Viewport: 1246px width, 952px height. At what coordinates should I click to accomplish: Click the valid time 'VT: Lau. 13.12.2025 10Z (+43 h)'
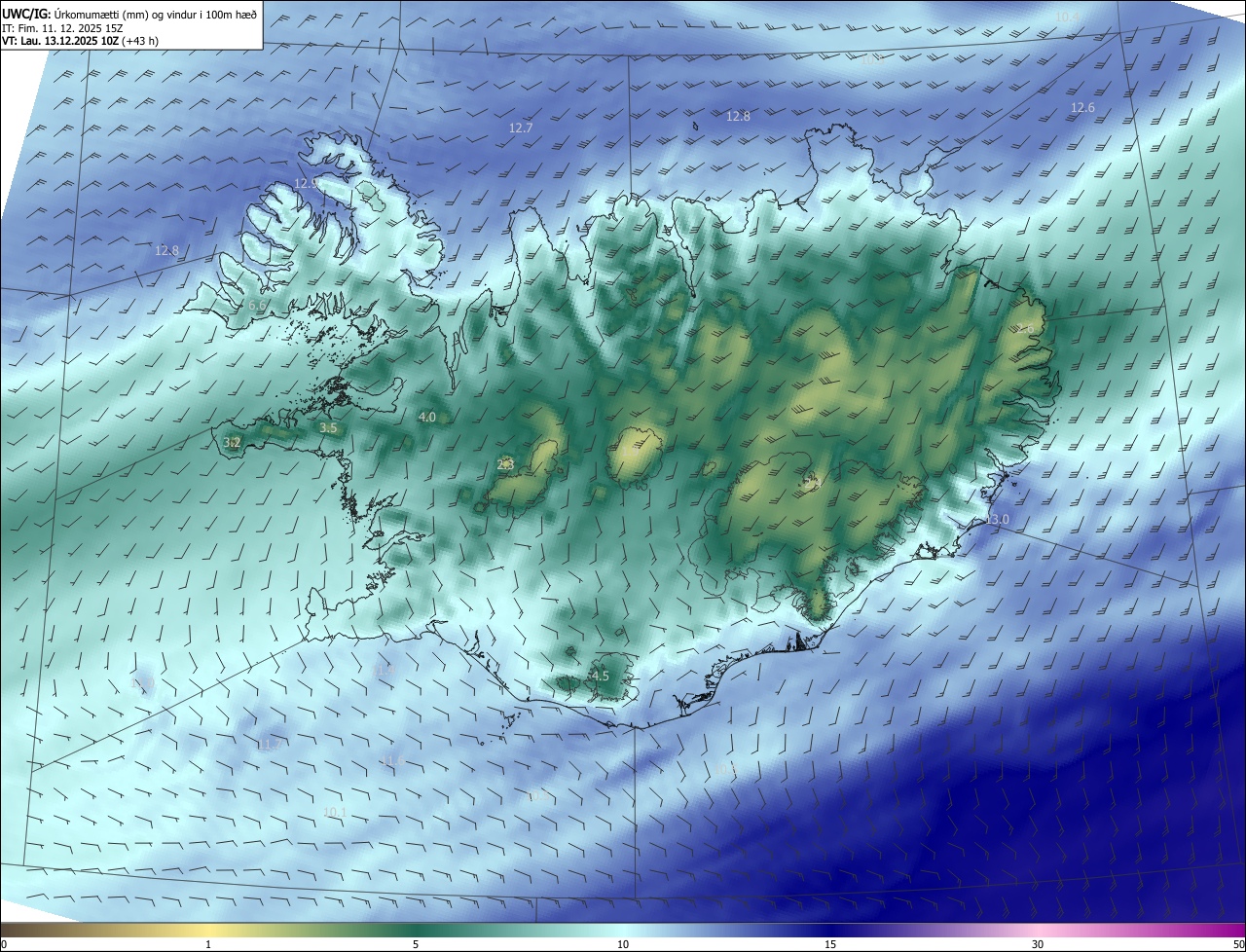pos(80,41)
